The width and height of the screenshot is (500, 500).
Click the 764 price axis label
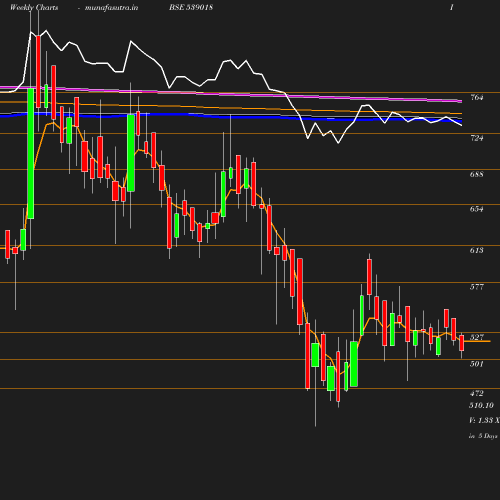(477, 97)
